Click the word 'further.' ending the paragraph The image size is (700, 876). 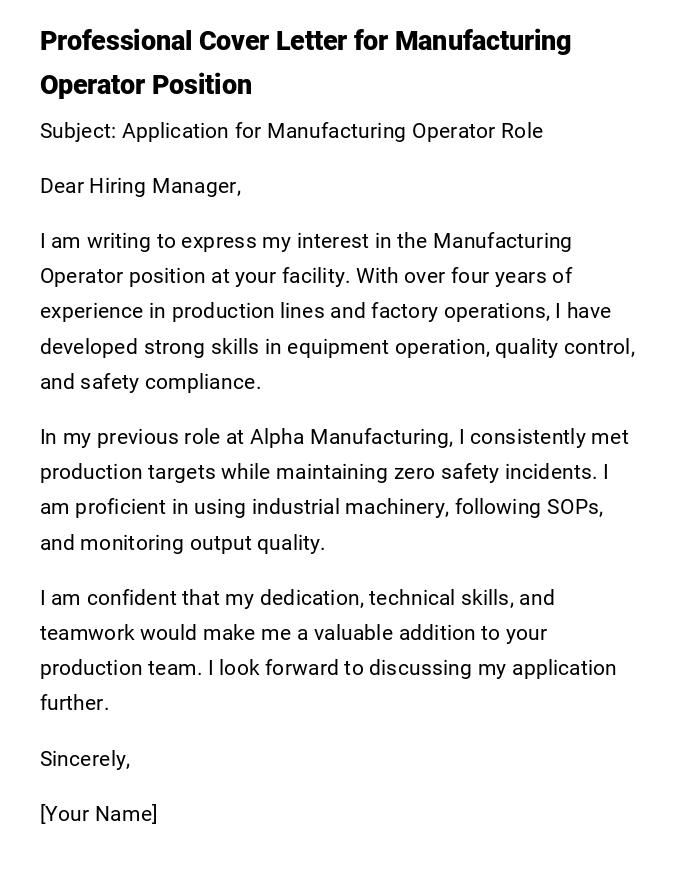74,703
